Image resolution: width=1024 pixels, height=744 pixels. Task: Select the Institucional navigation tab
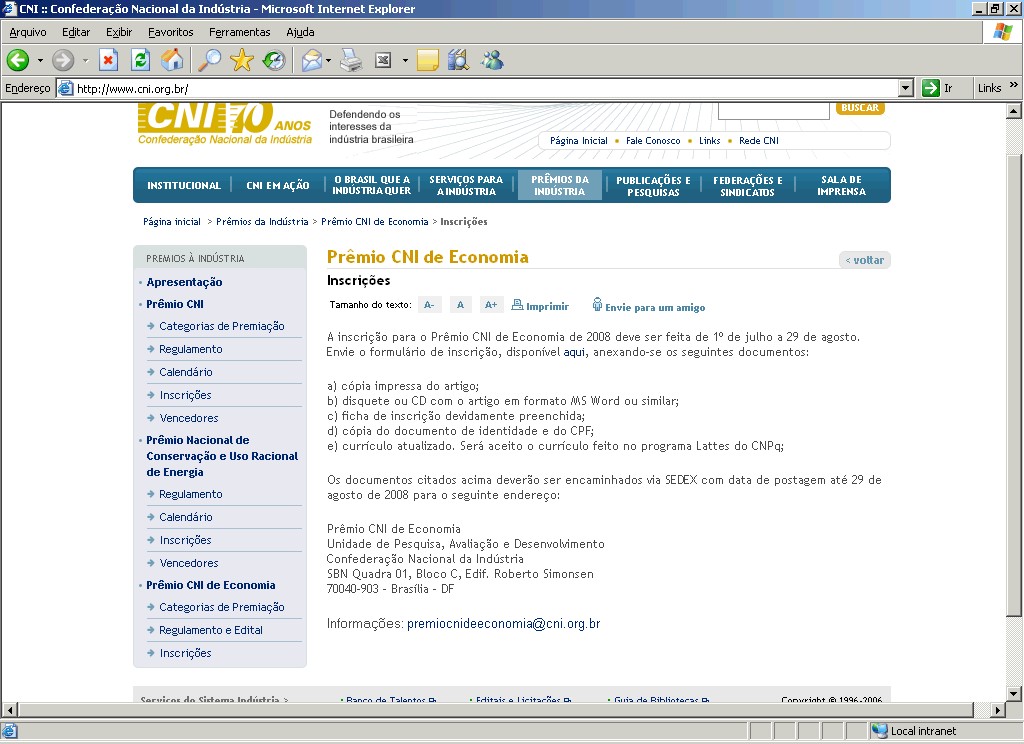tap(184, 186)
